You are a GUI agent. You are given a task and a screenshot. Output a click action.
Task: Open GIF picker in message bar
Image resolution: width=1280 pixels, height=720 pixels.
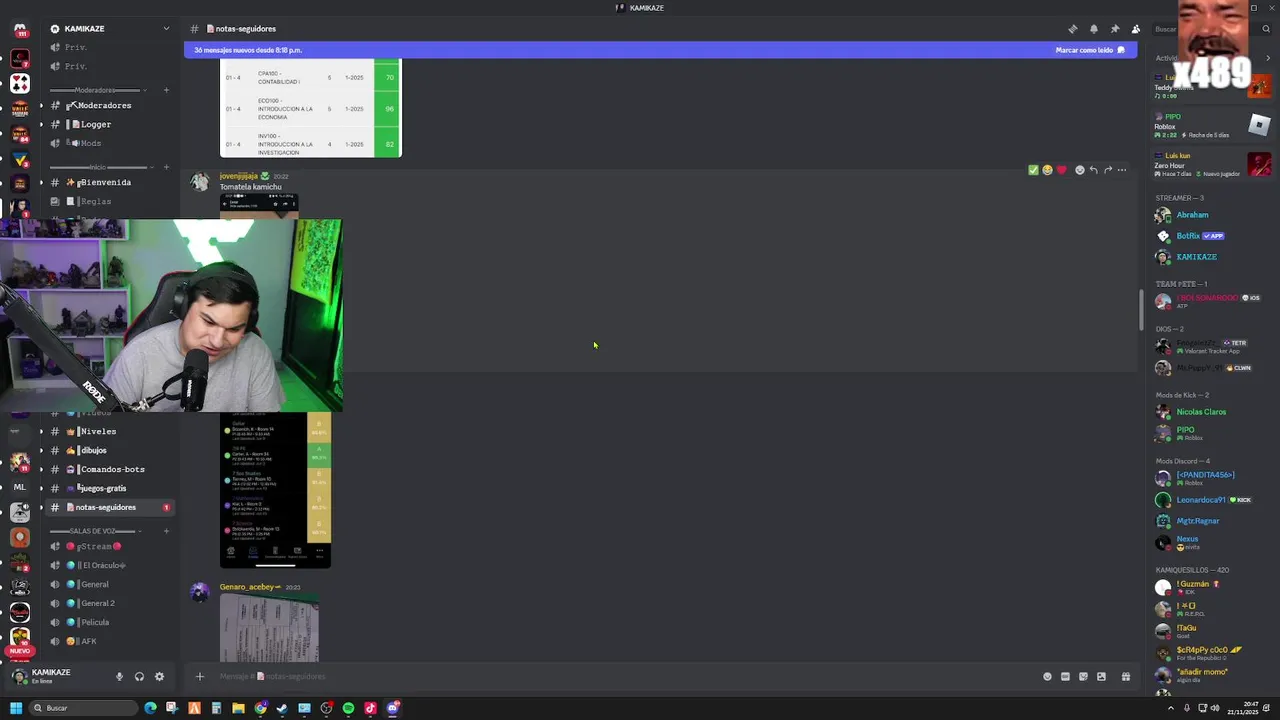coord(1065,677)
